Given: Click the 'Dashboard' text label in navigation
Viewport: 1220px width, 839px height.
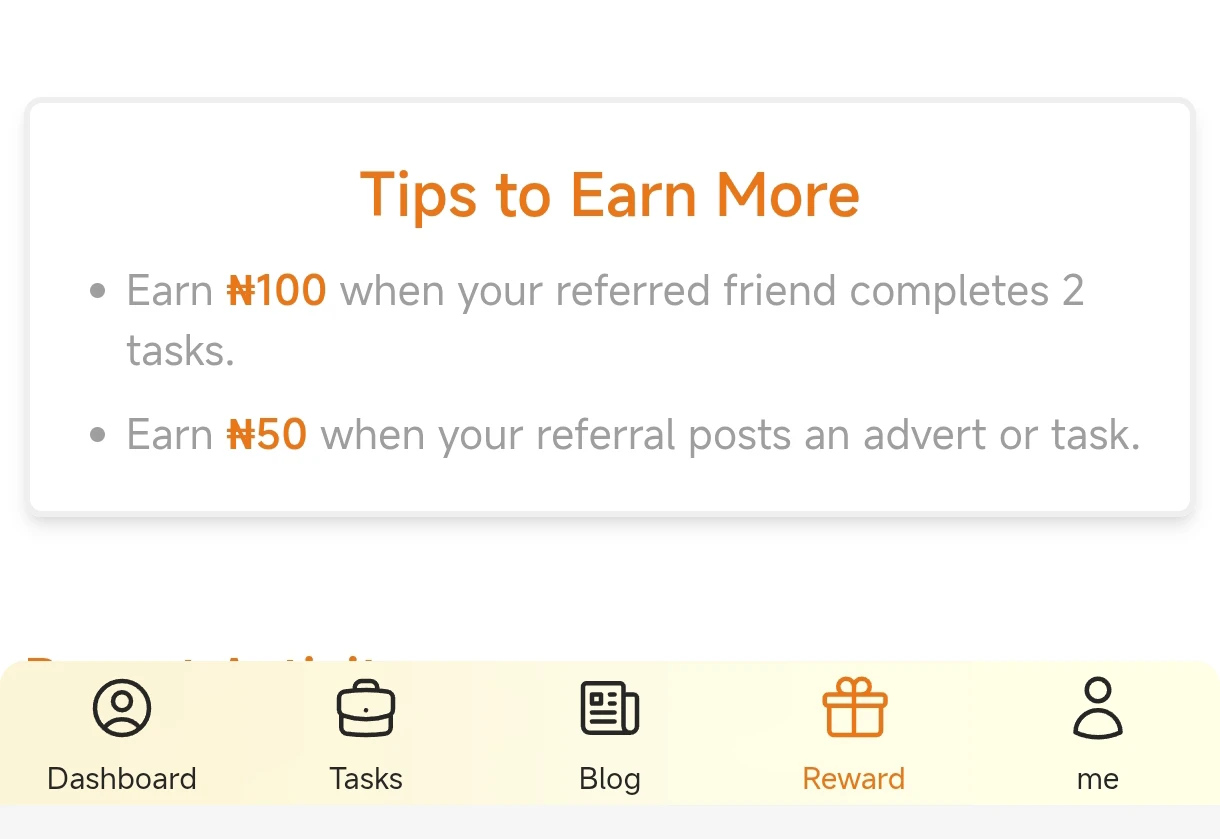Looking at the screenshot, I should coord(122,779).
